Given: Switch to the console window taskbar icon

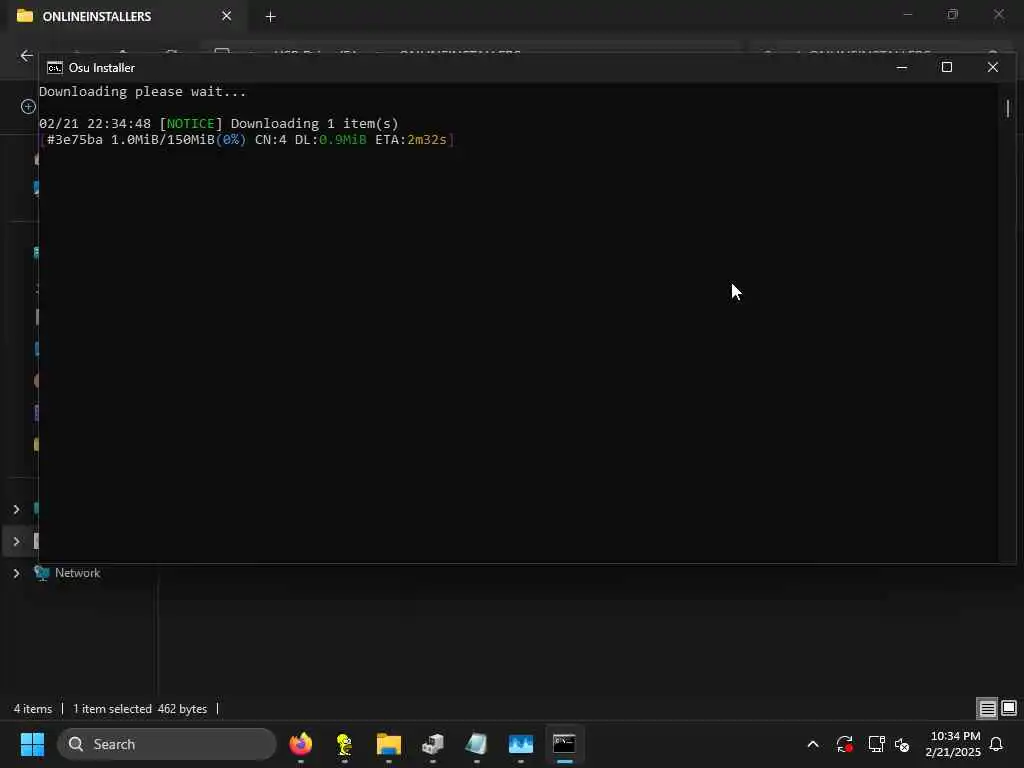Looking at the screenshot, I should 564,744.
